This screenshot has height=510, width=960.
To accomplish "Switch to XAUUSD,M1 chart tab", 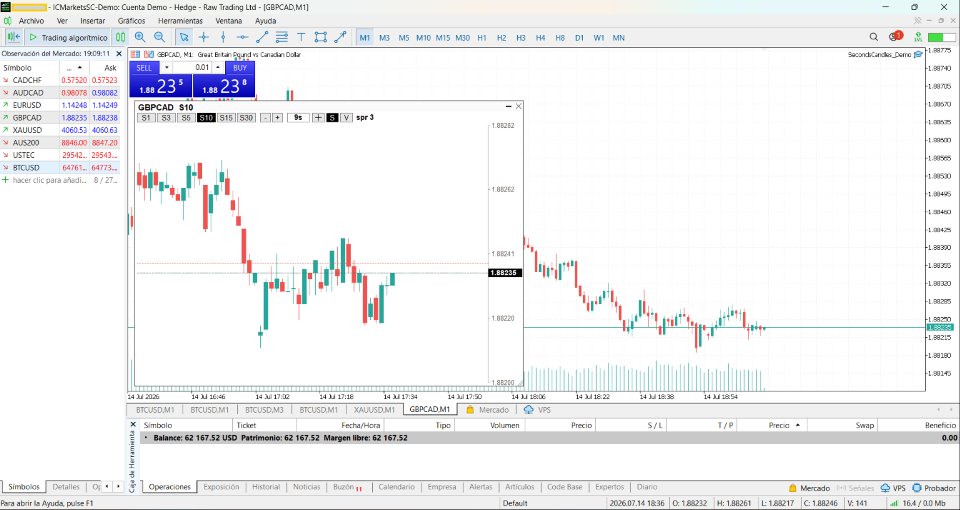I will pos(375,410).
